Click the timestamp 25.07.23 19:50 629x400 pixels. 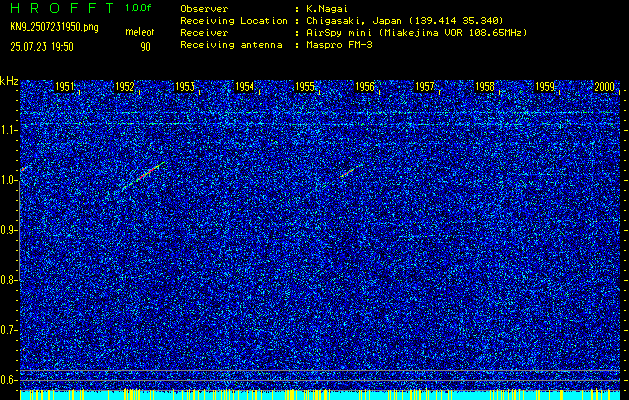click(x=42, y=47)
